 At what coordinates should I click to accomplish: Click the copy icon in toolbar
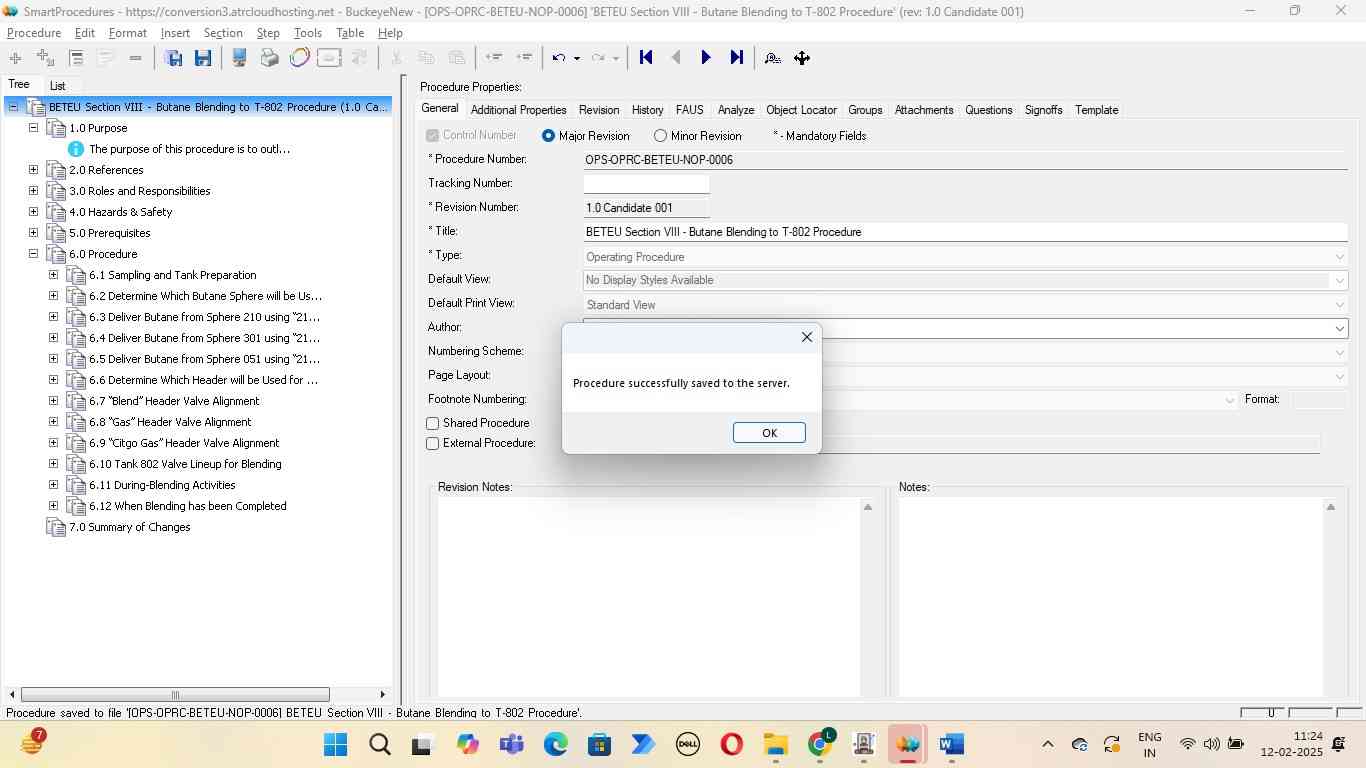[x=426, y=58]
